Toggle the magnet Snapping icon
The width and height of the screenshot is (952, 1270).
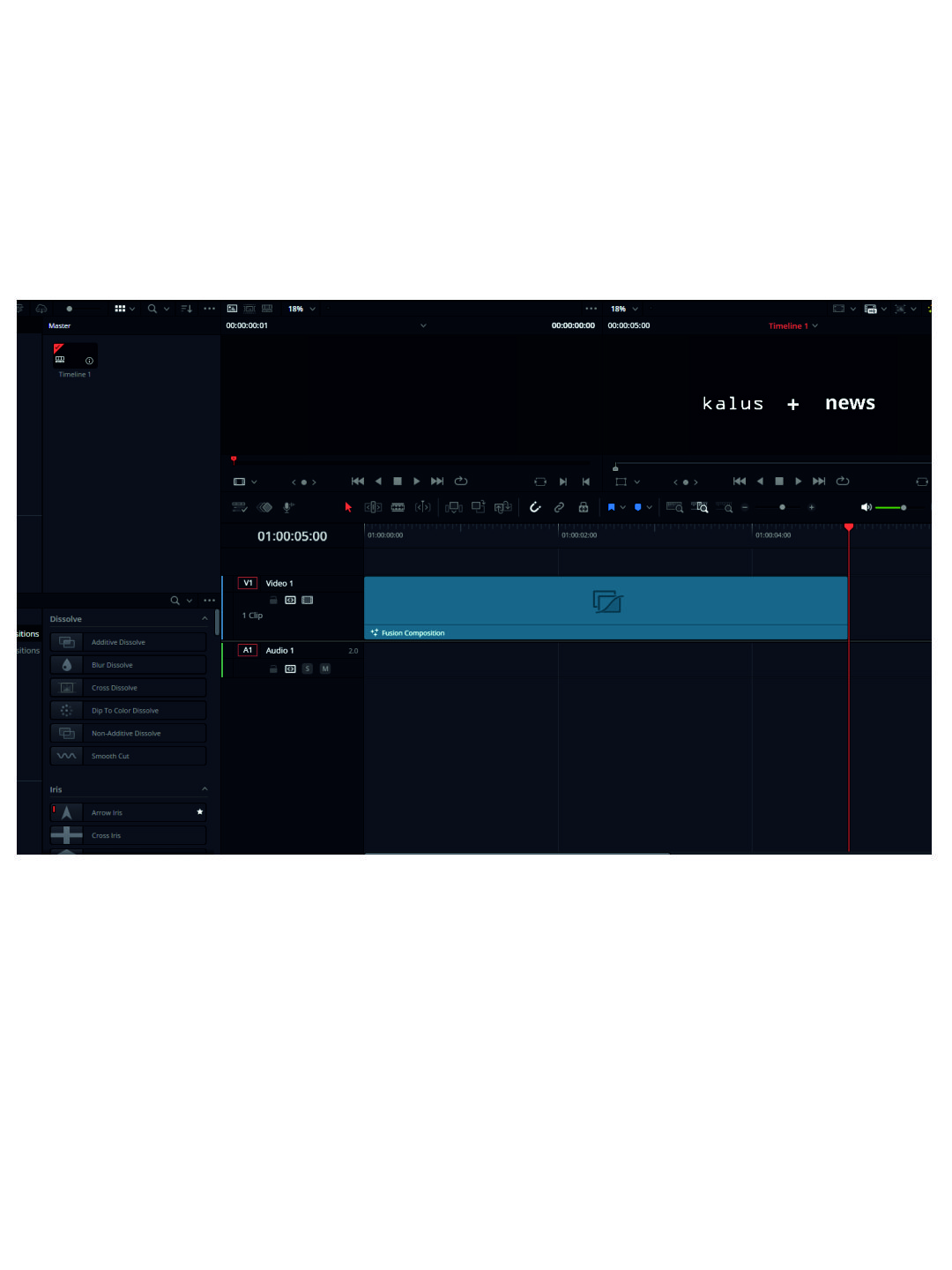535,507
